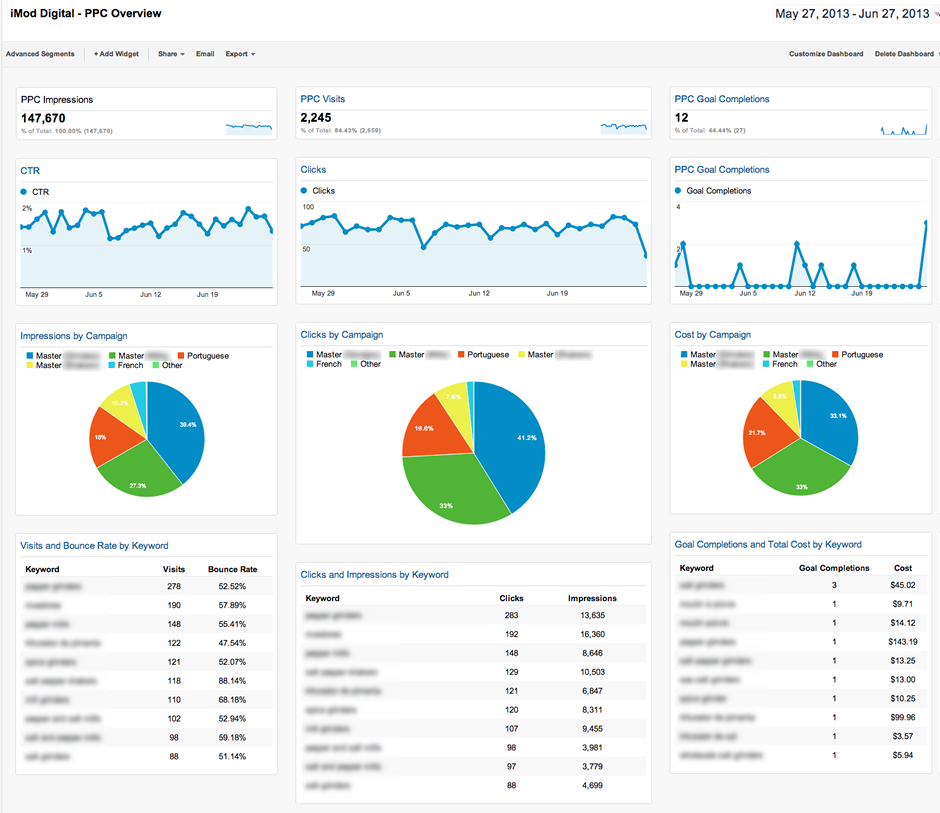Click the Other legend swatch in Clicks by Campaign
Viewport: 940px width, 813px height.
(354, 364)
